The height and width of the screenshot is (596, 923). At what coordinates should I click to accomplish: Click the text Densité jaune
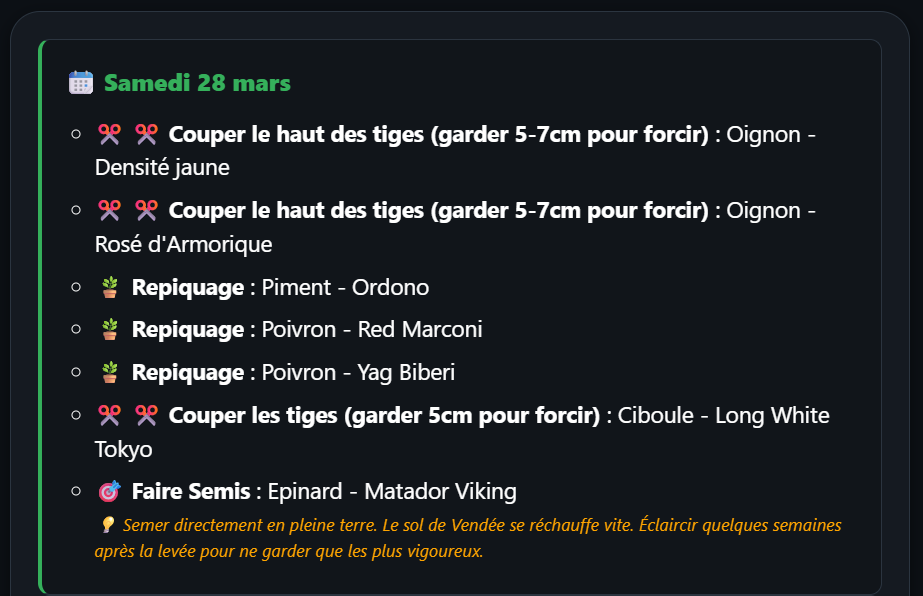click(162, 167)
